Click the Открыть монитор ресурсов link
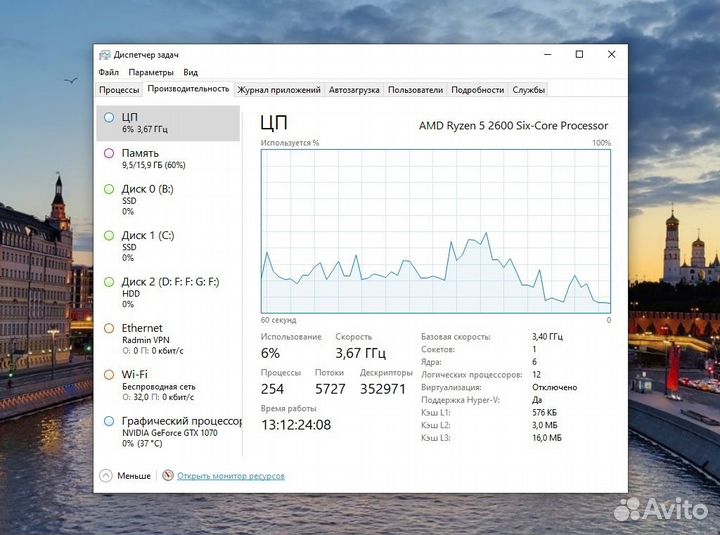720x535 pixels. pos(230,476)
